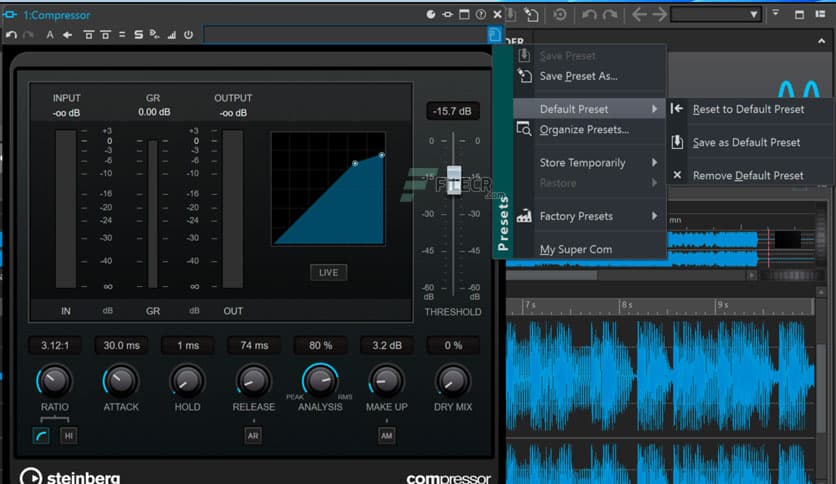This screenshot has height=484, width=836.
Task: Click the RATIO knob
Action: 54,381
